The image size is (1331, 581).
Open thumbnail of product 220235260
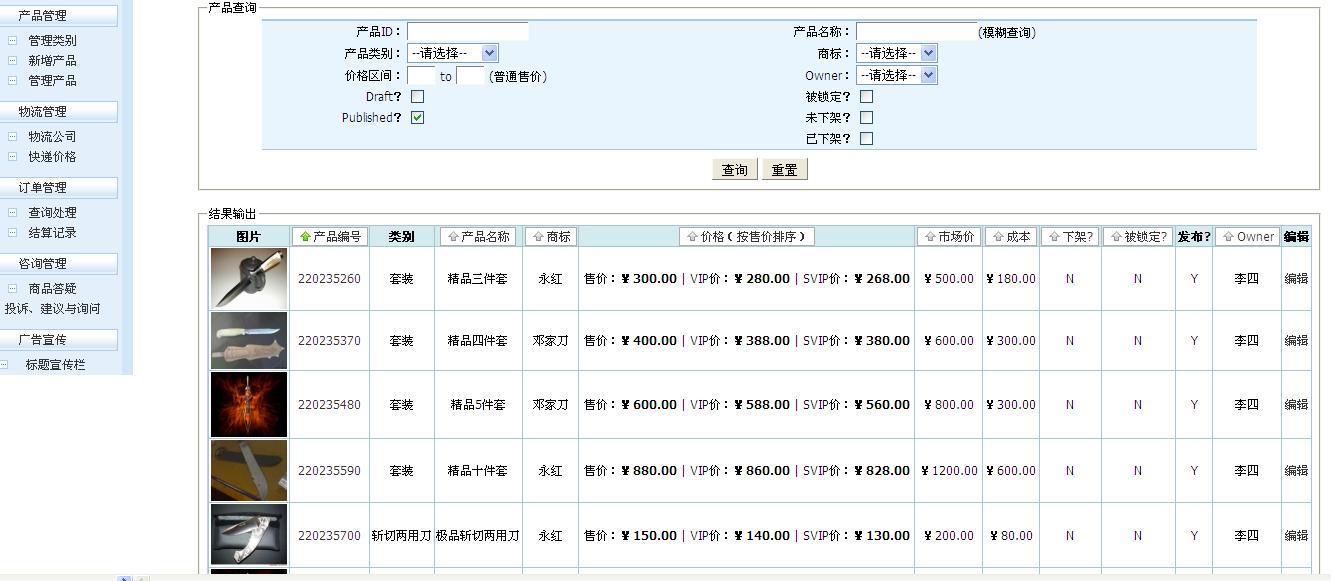249,278
